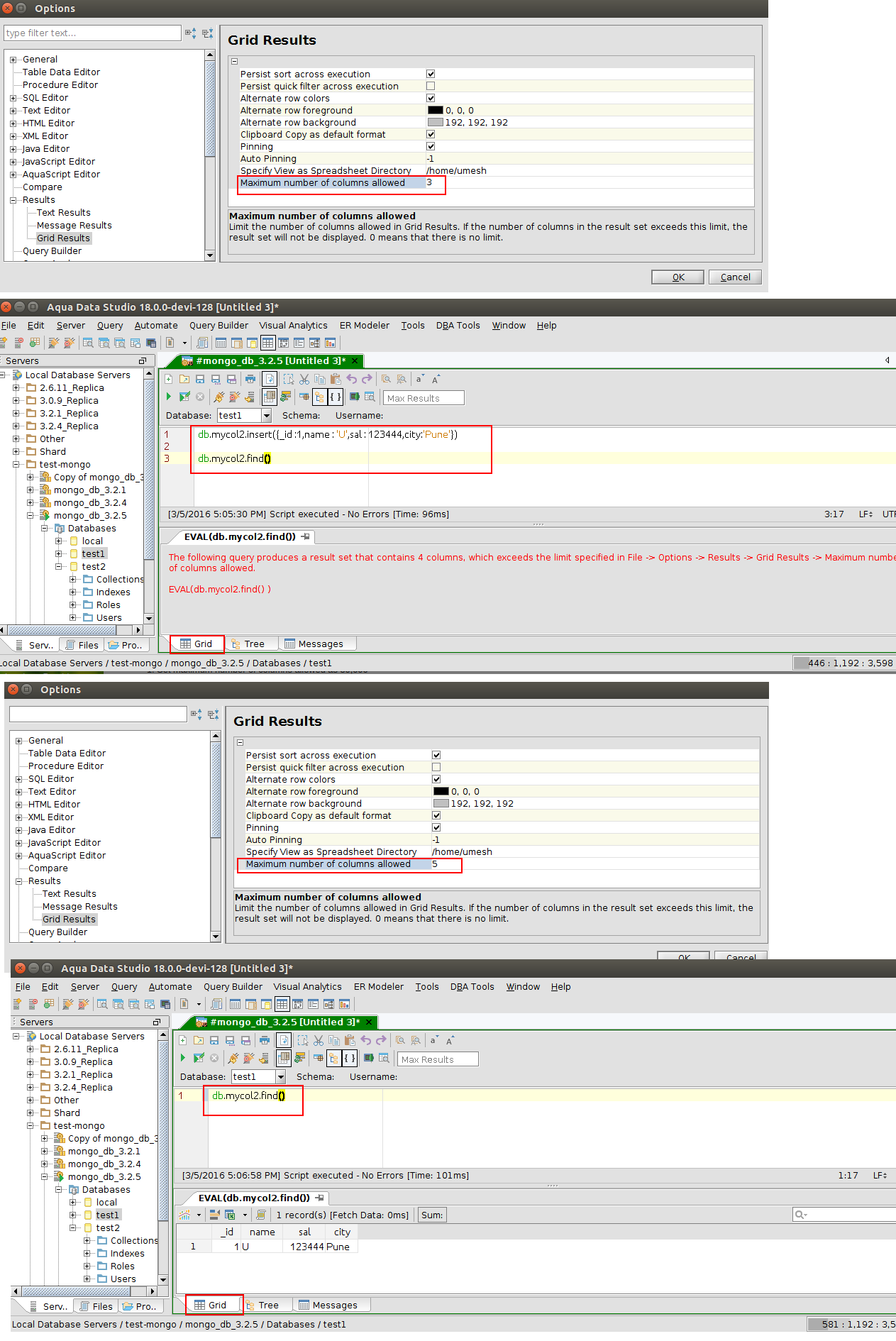Click Save icon in upper Aqua Data Studio editor toolbar
The image size is (896, 1341).
(x=200, y=380)
